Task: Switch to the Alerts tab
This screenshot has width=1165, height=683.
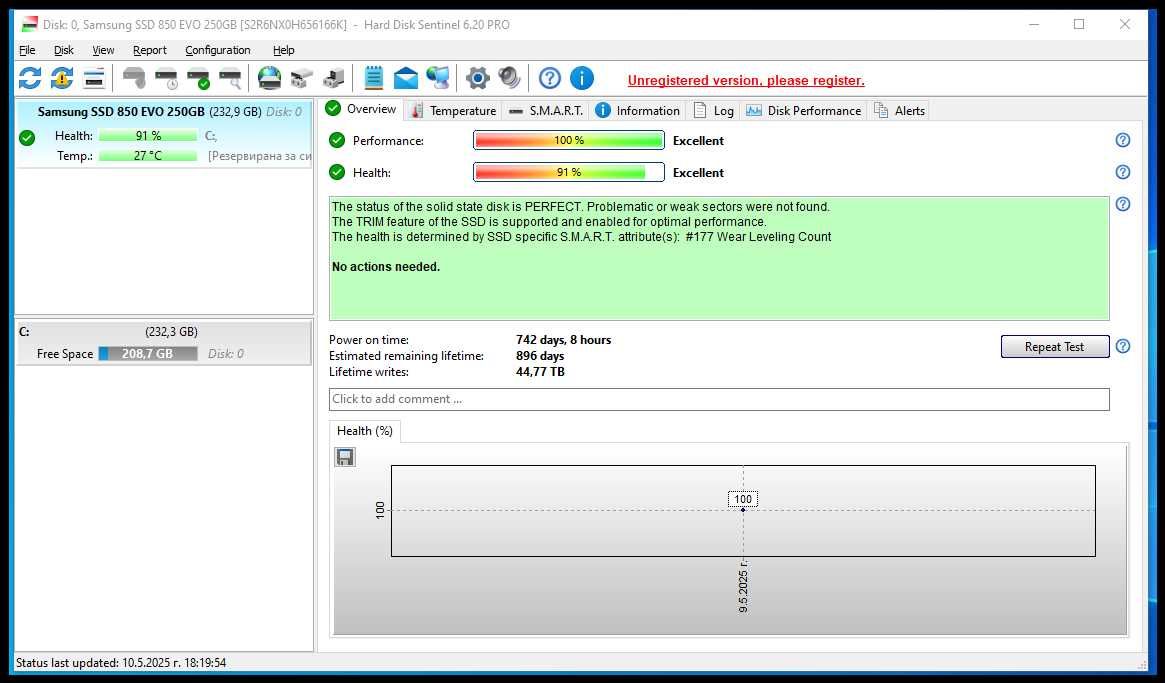Action: tap(900, 111)
